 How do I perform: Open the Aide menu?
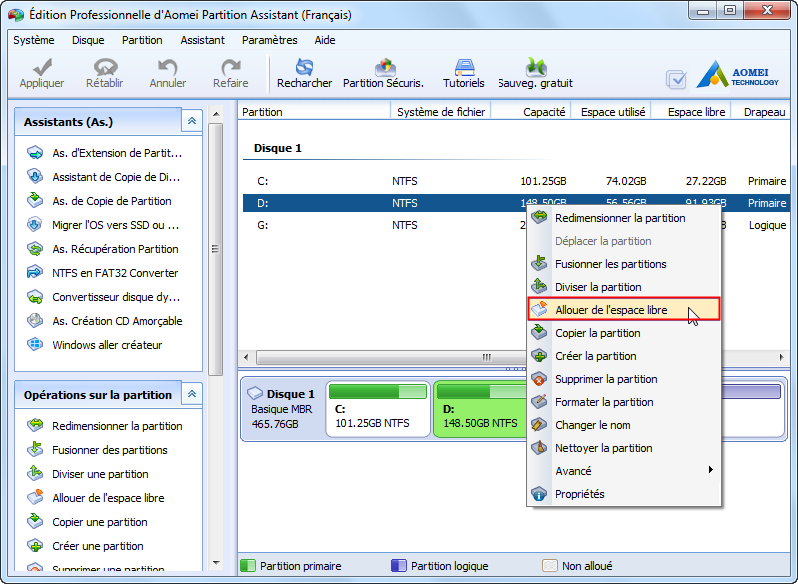325,40
